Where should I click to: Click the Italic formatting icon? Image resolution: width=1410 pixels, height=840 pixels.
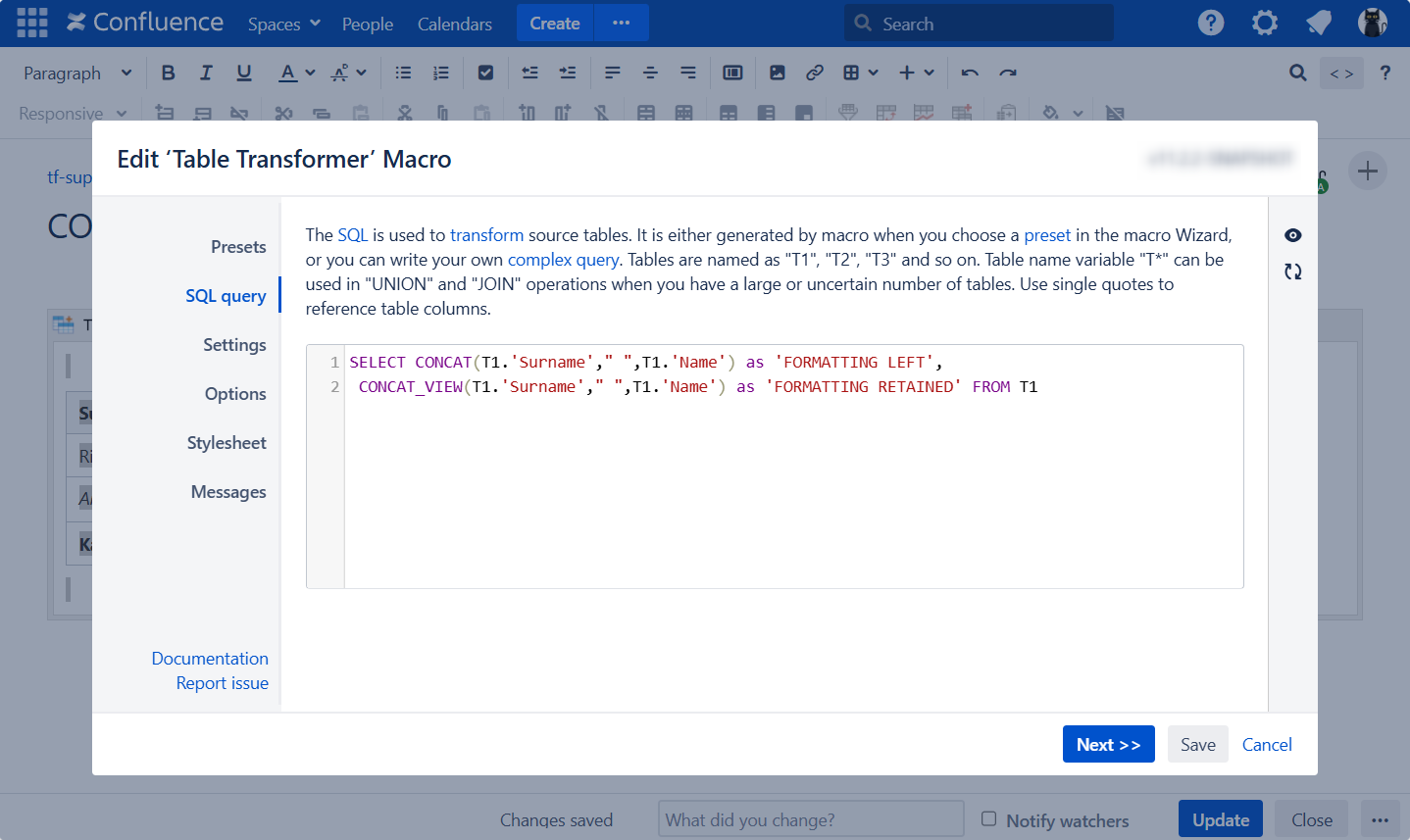[206, 73]
